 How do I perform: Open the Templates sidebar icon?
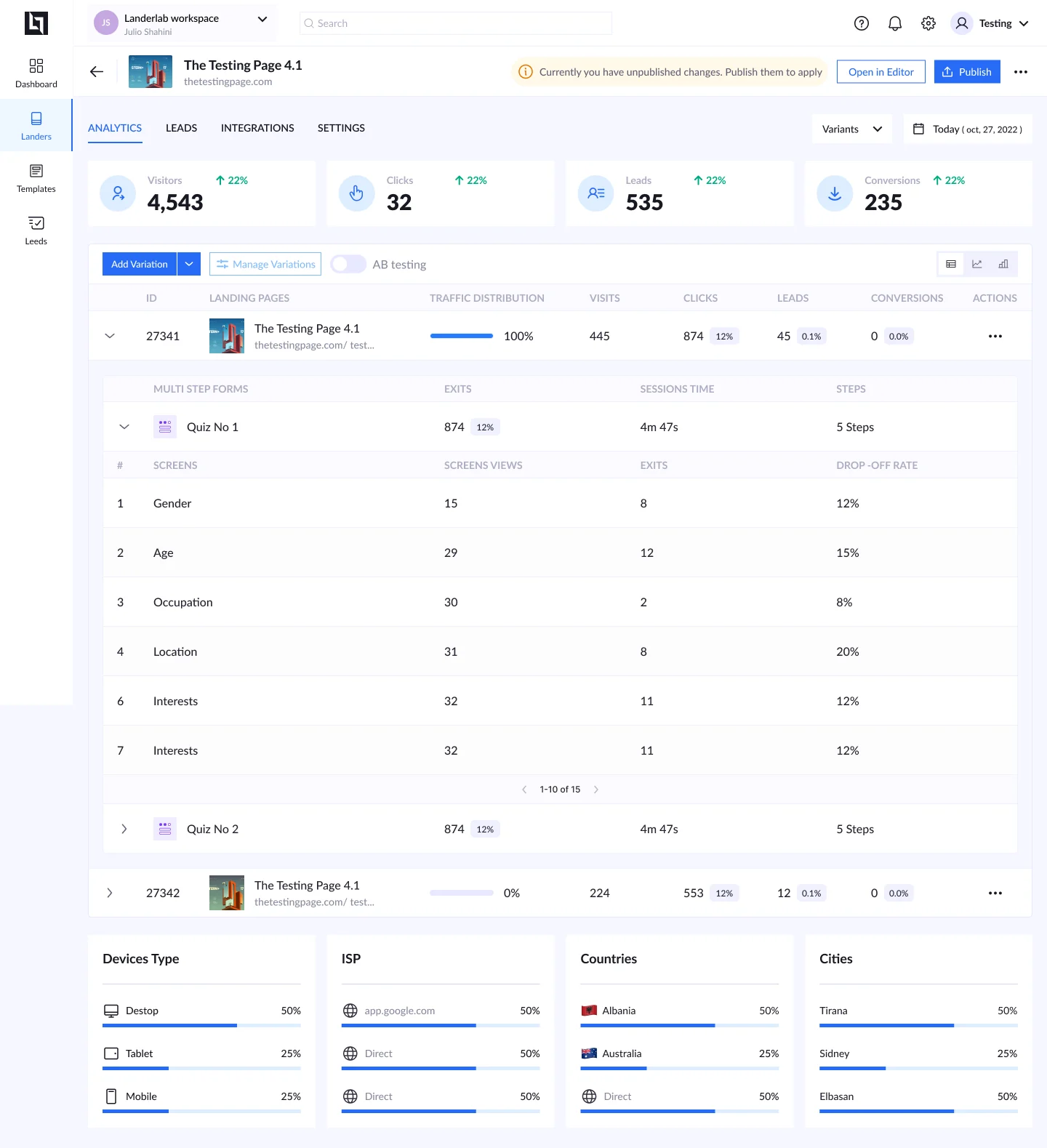(x=36, y=178)
